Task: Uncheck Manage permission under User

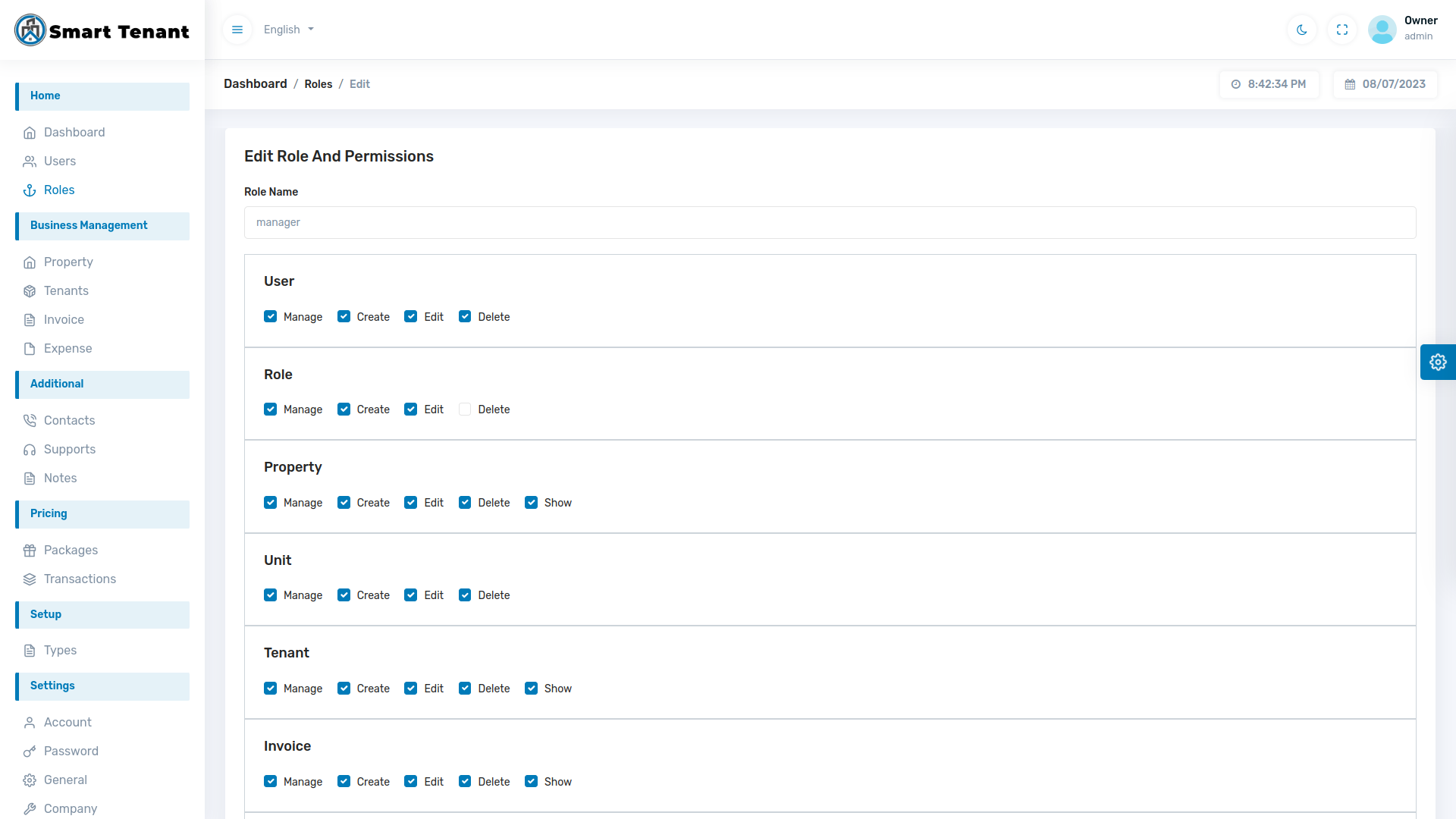Action: click(x=271, y=317)
